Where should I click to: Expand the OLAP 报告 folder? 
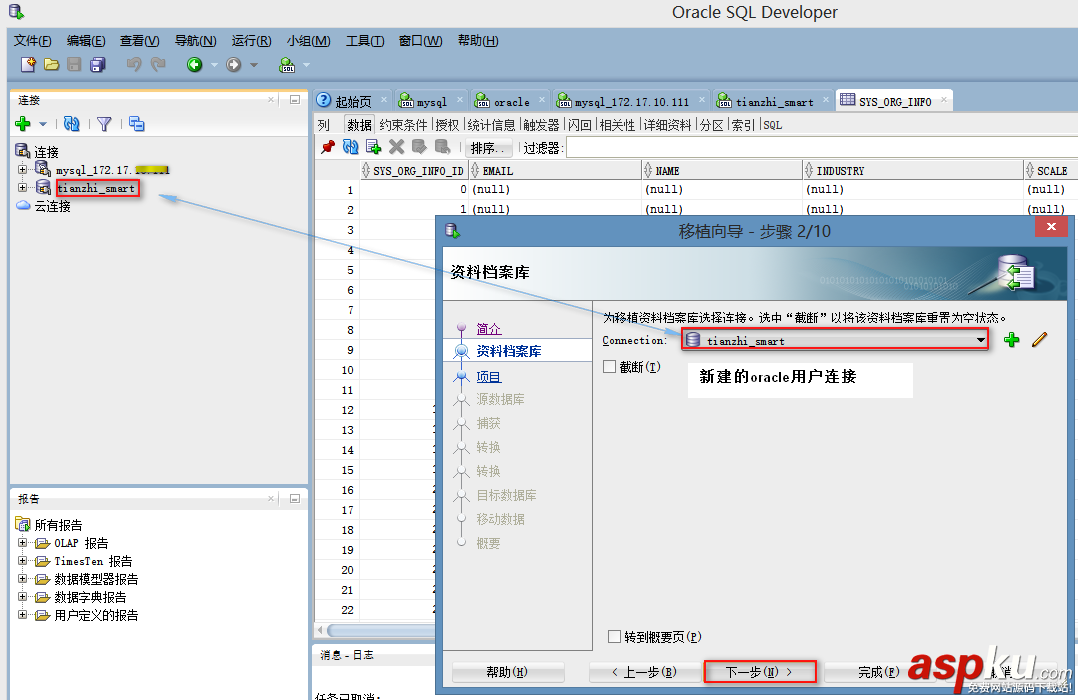23,543
